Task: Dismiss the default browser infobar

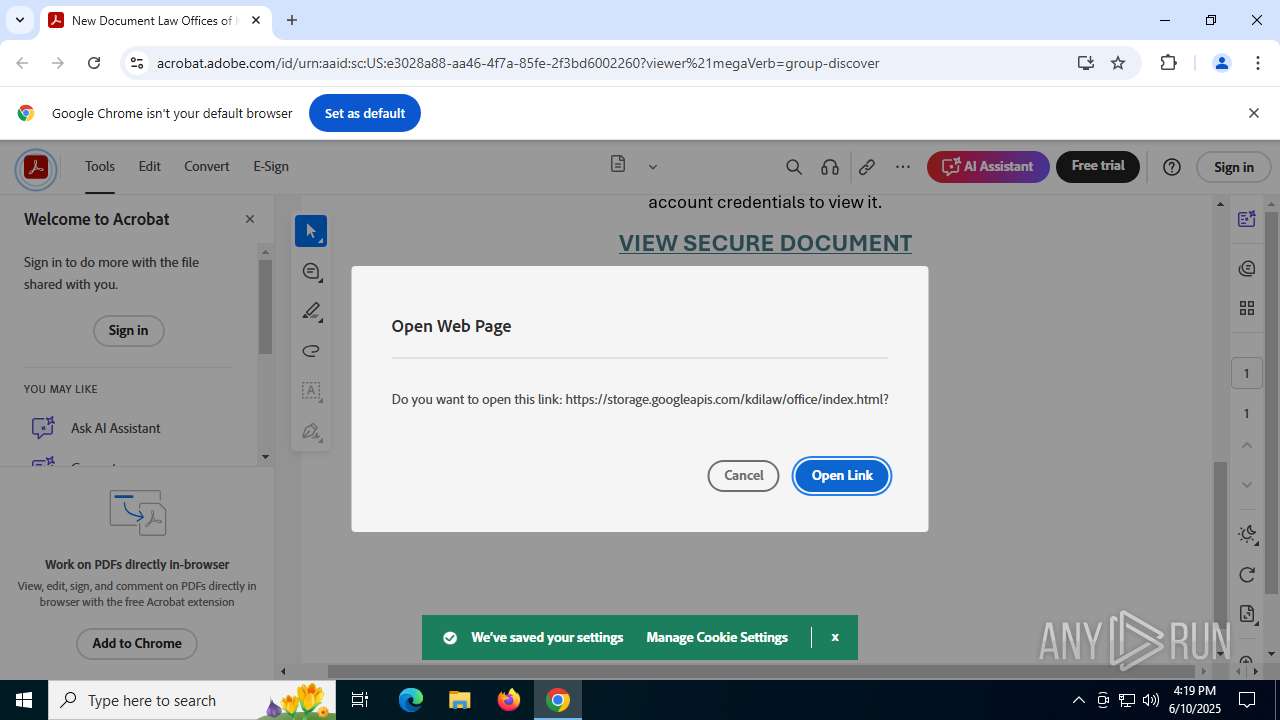Action: pos(1253,113)
